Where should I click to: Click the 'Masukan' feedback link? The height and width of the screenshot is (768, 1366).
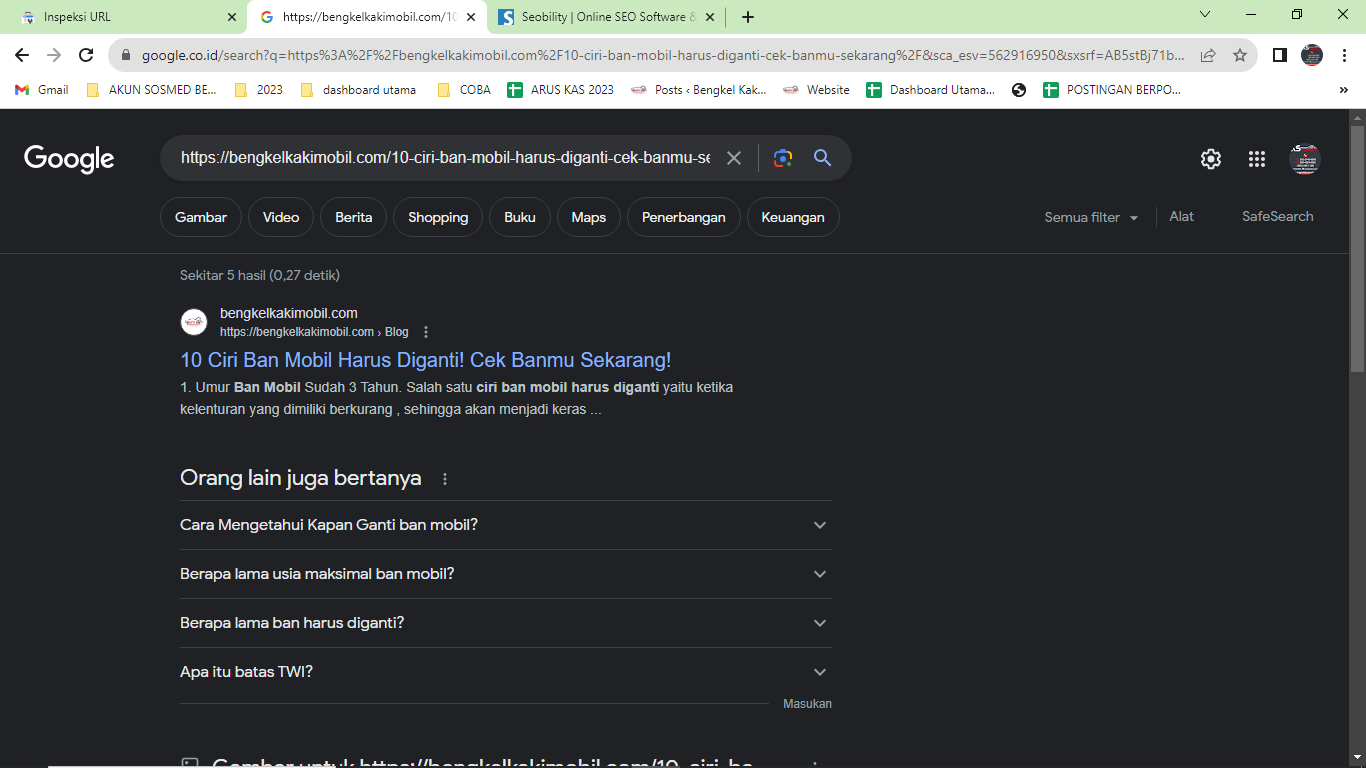click(x=807, y=704)
